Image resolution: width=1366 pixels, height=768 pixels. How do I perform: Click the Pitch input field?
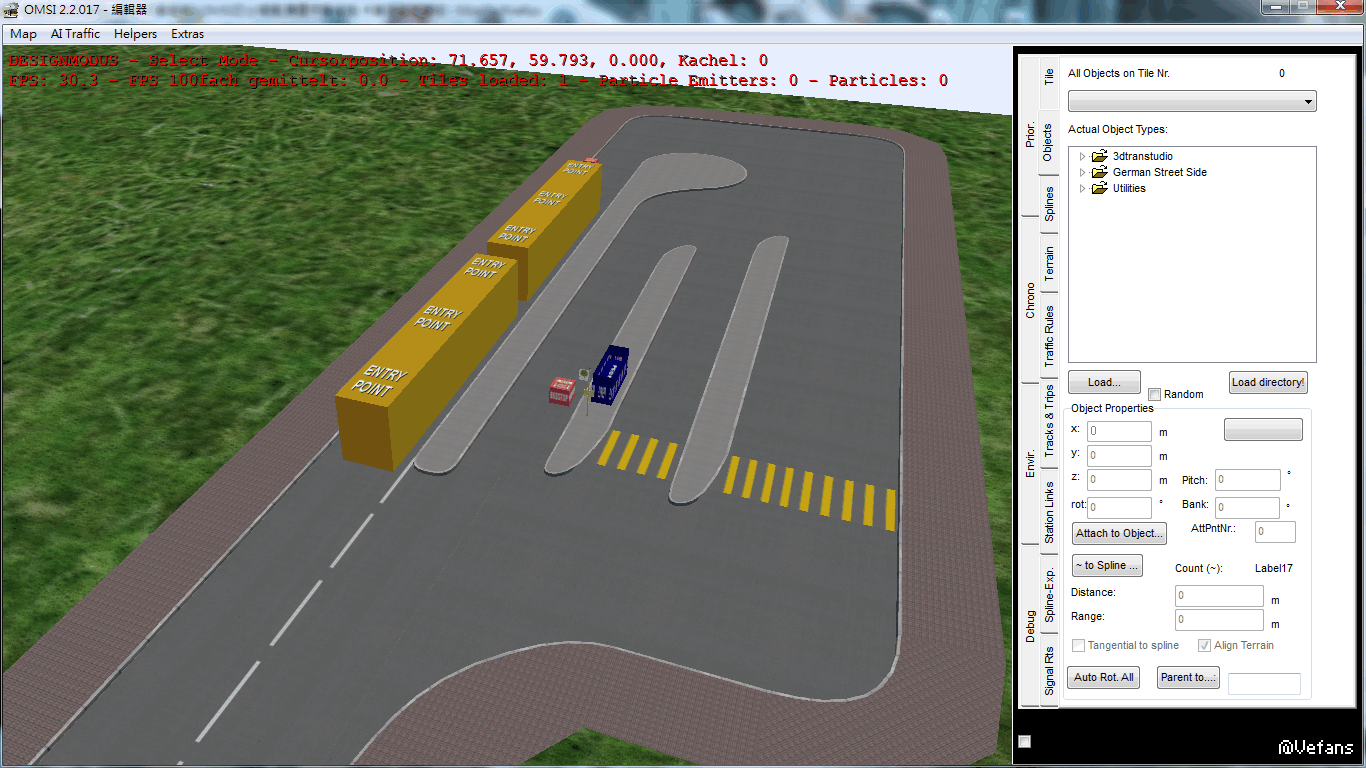pos(1248,480)
